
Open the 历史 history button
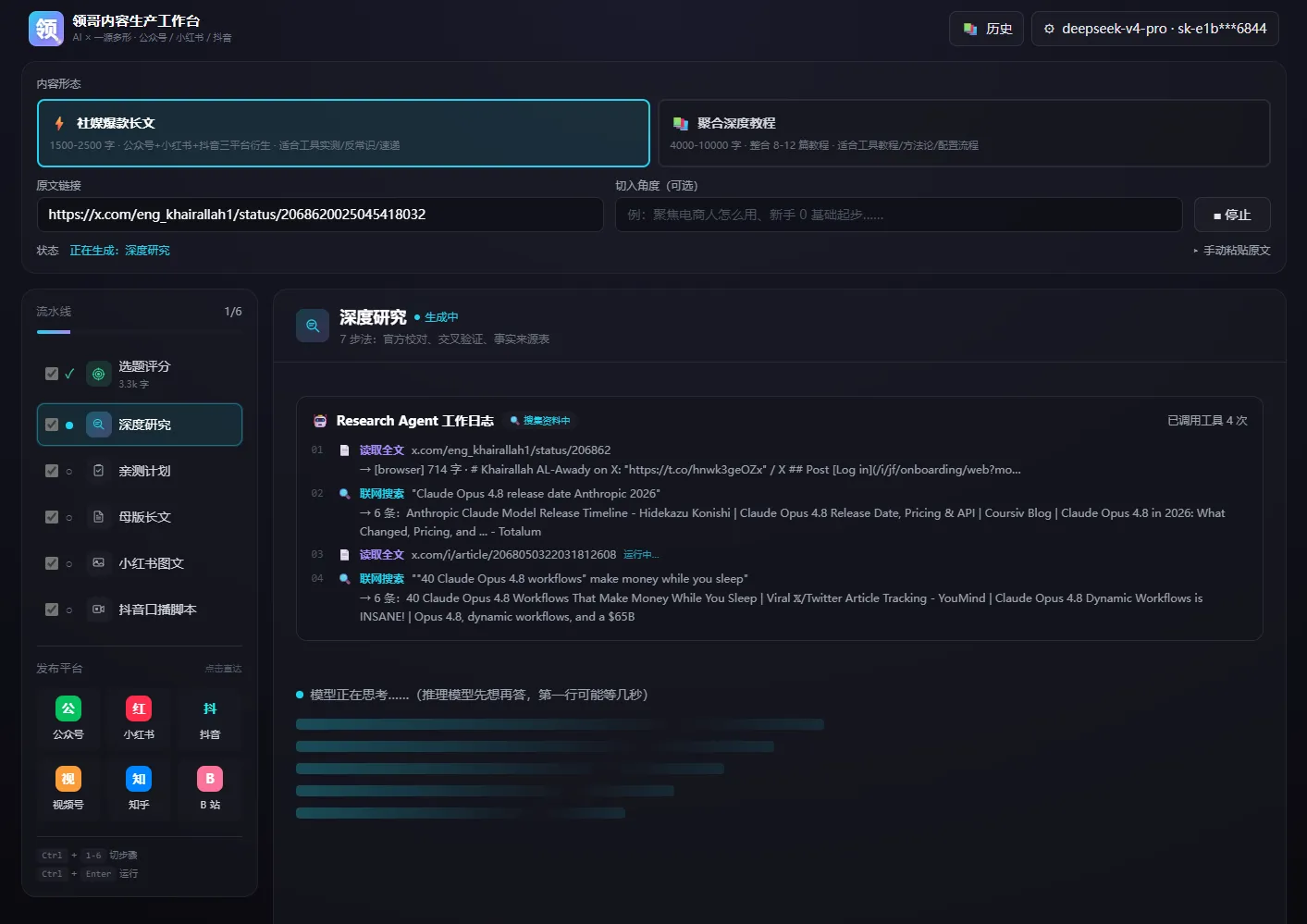coord(986,29)
